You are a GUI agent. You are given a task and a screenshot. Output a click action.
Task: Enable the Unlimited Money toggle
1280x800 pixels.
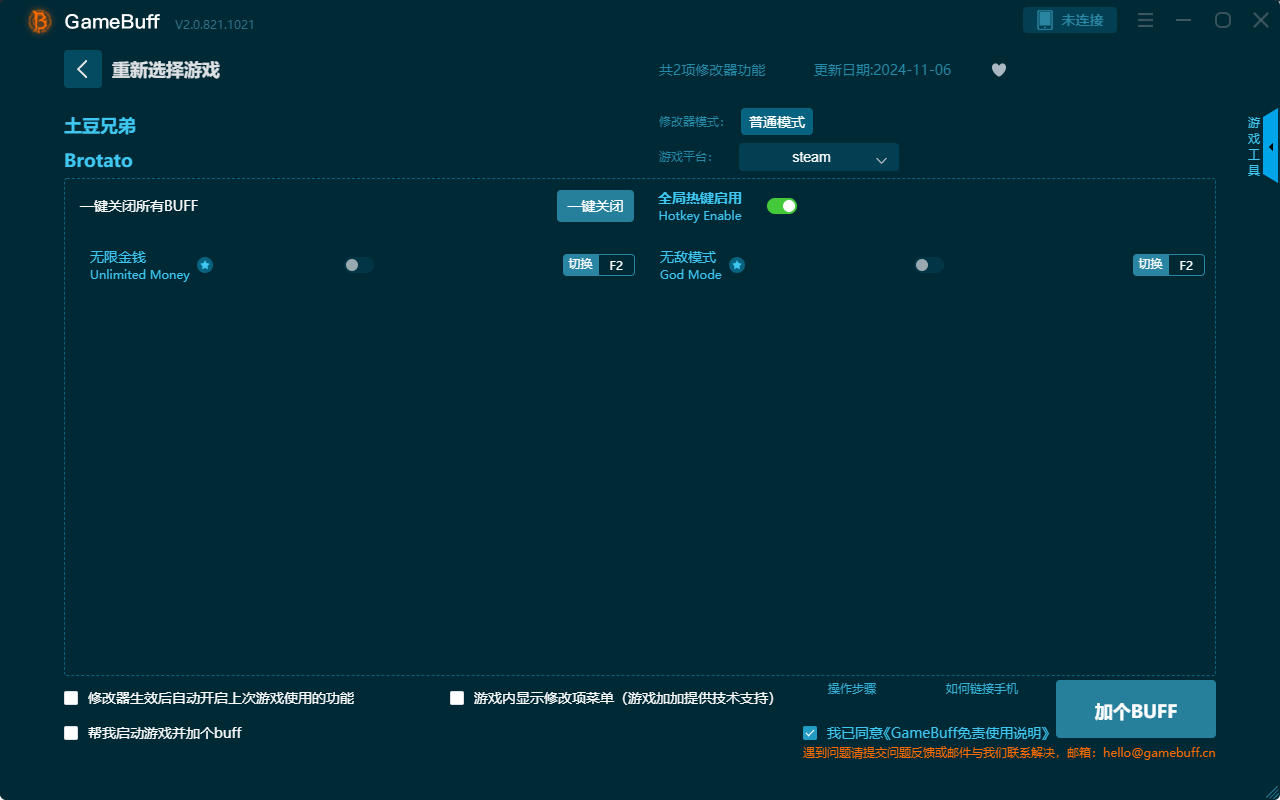click(x=359, y=265)
